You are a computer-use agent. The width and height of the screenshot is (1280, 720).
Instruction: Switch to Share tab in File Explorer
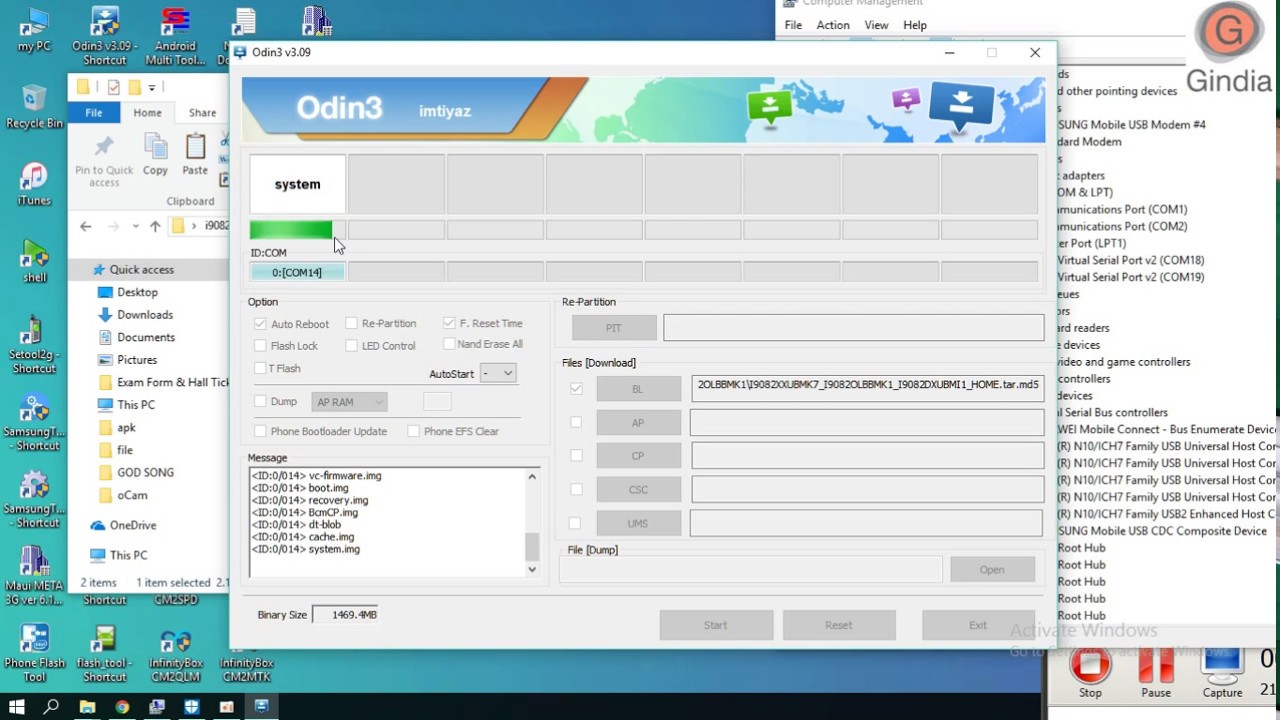coord(202,113)
